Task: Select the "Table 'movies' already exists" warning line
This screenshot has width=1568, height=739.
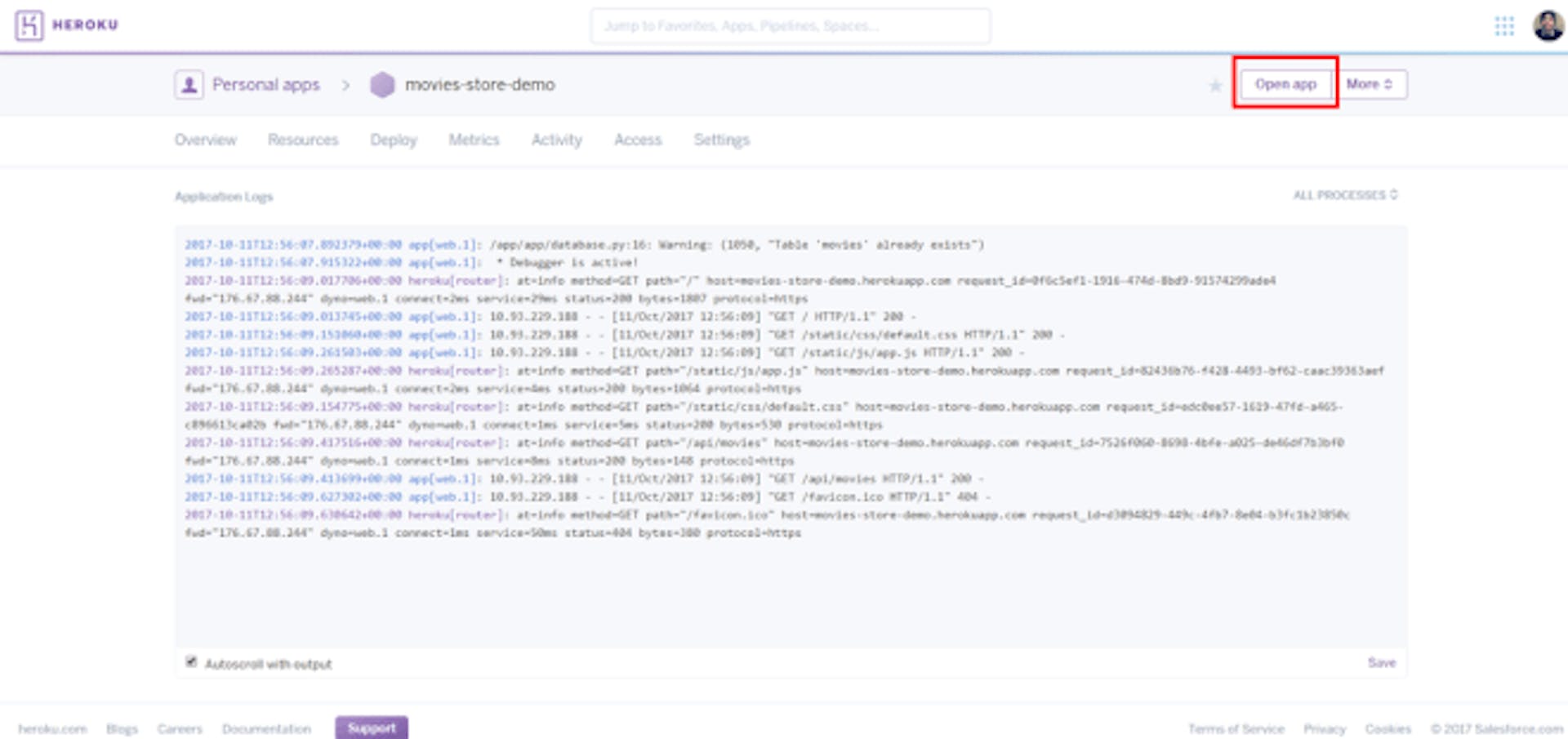Action: [x=584, y=245]
